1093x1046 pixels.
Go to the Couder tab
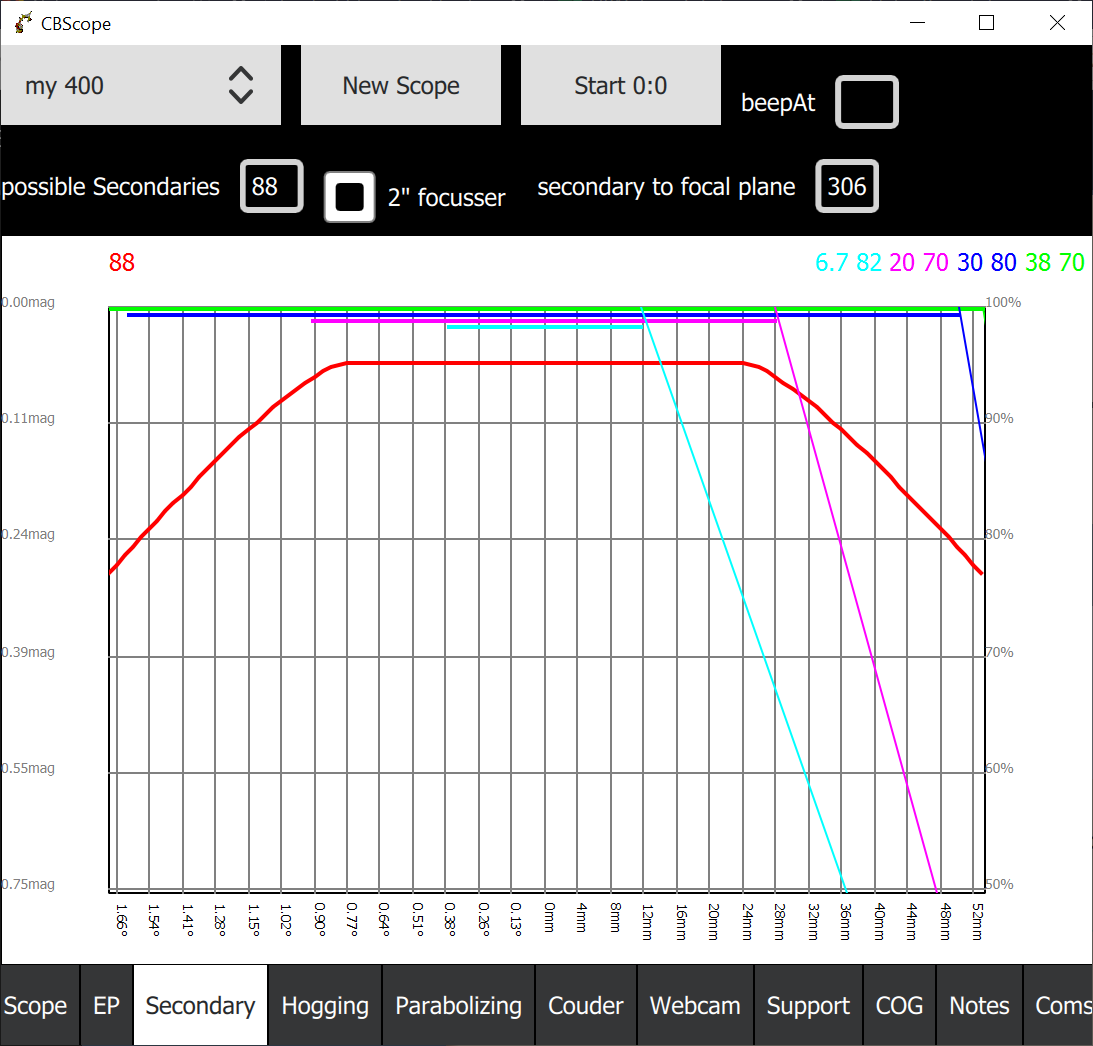click(x=586, y=1005)
